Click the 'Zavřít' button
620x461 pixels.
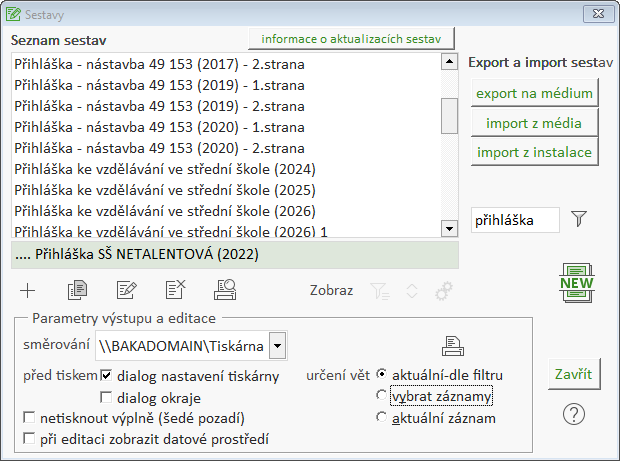tap(574, 374)
